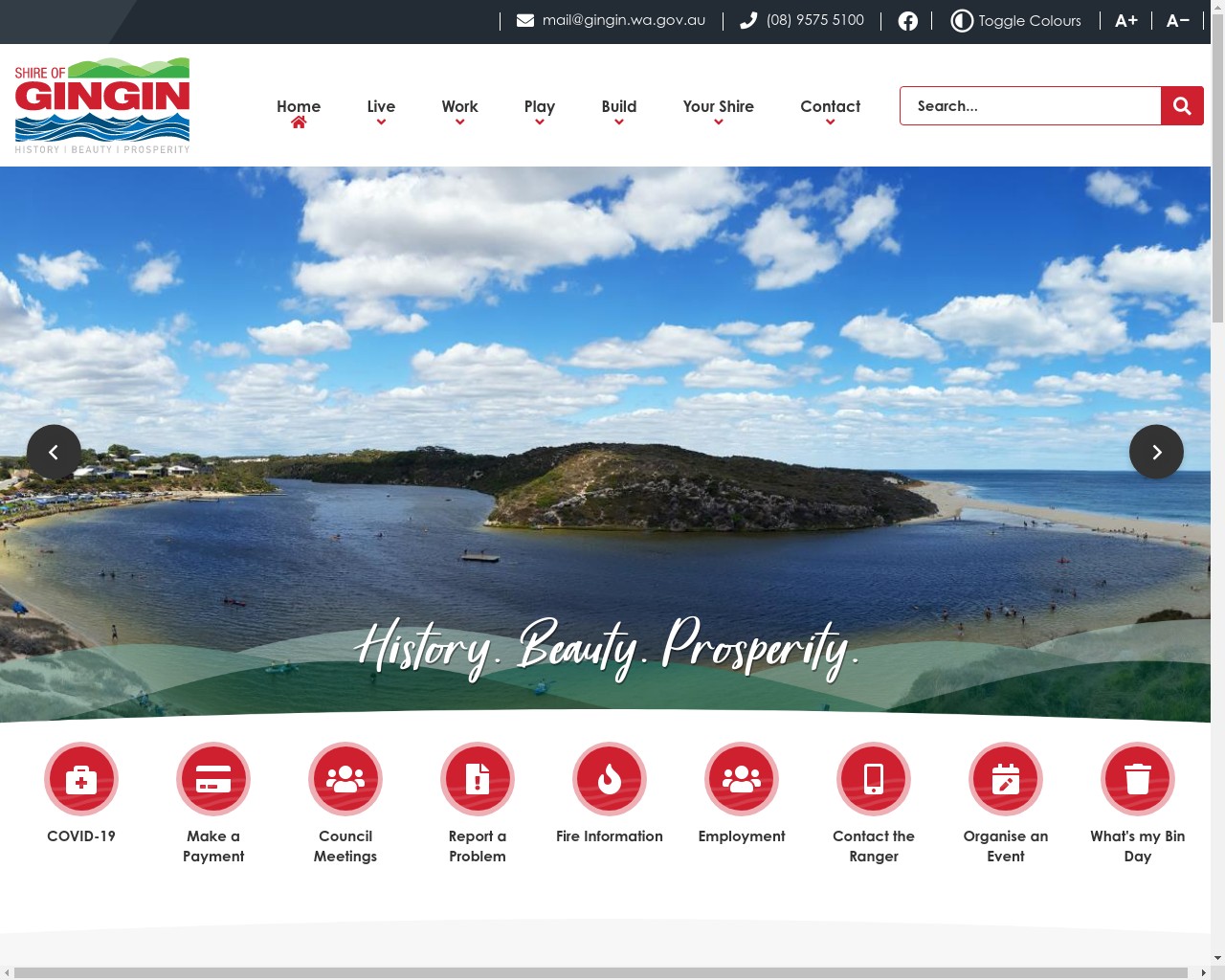
Task: Click the Fire Information flame icon
Action: tap(610, 779)
